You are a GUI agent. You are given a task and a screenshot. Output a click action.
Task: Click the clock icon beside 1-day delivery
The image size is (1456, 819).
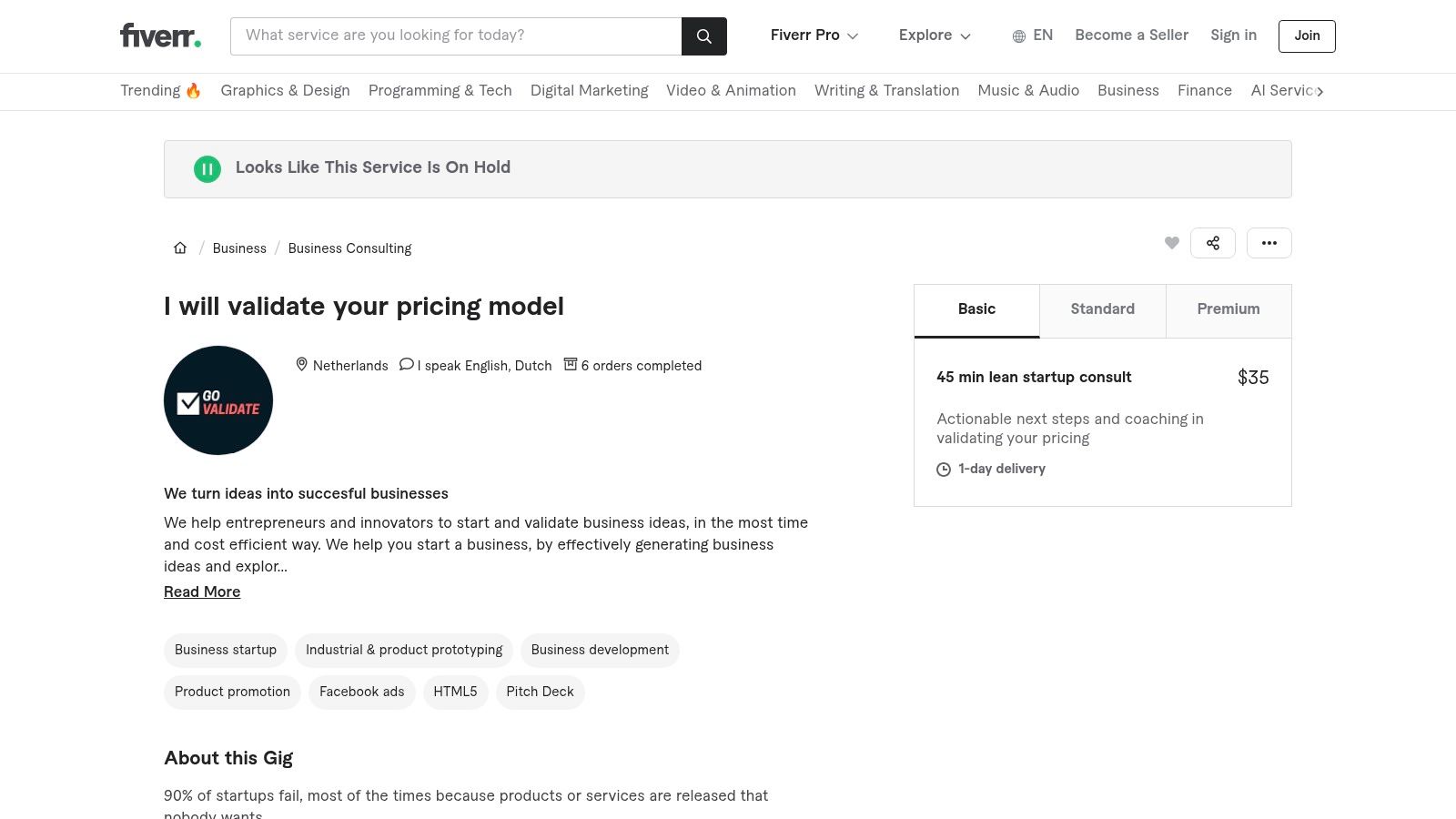pyautogui.click(x=945, y=470)
